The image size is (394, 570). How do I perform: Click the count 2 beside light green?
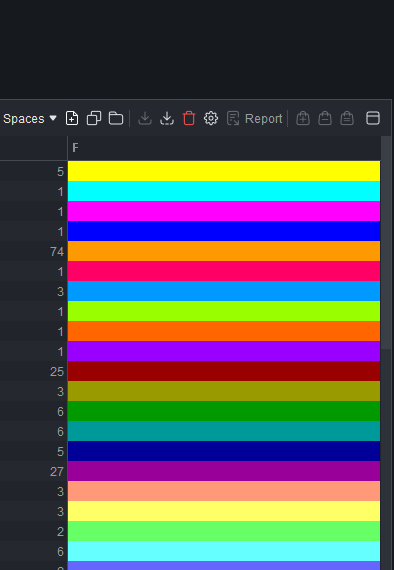coord(60,531)
